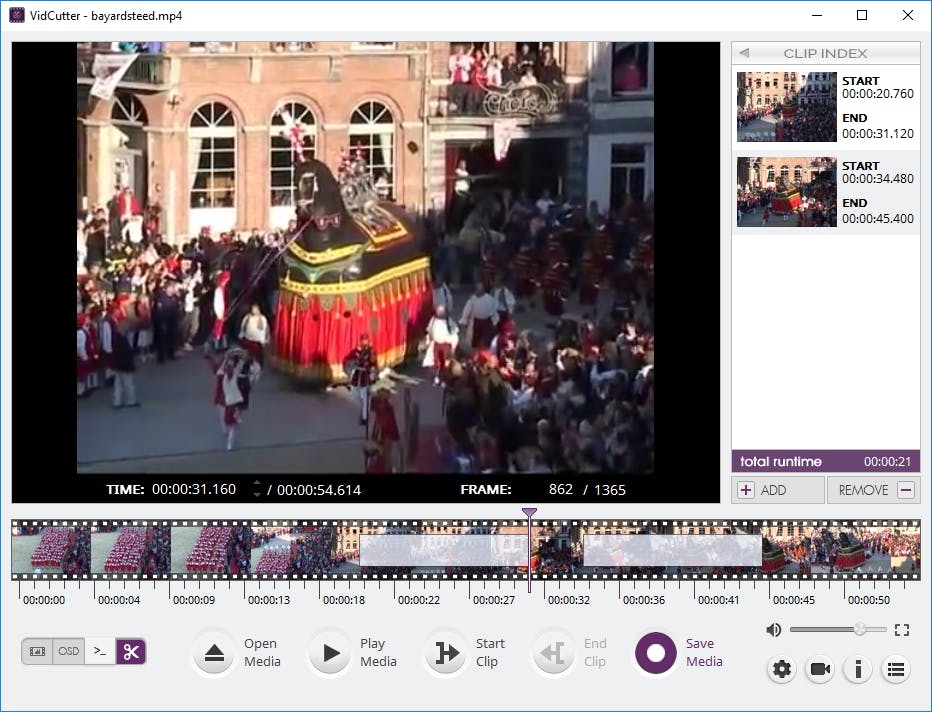This screenshot has width=932, height=712.
Task: Select the clip starting at 00:00:34.480
Action: coord(826,192)
